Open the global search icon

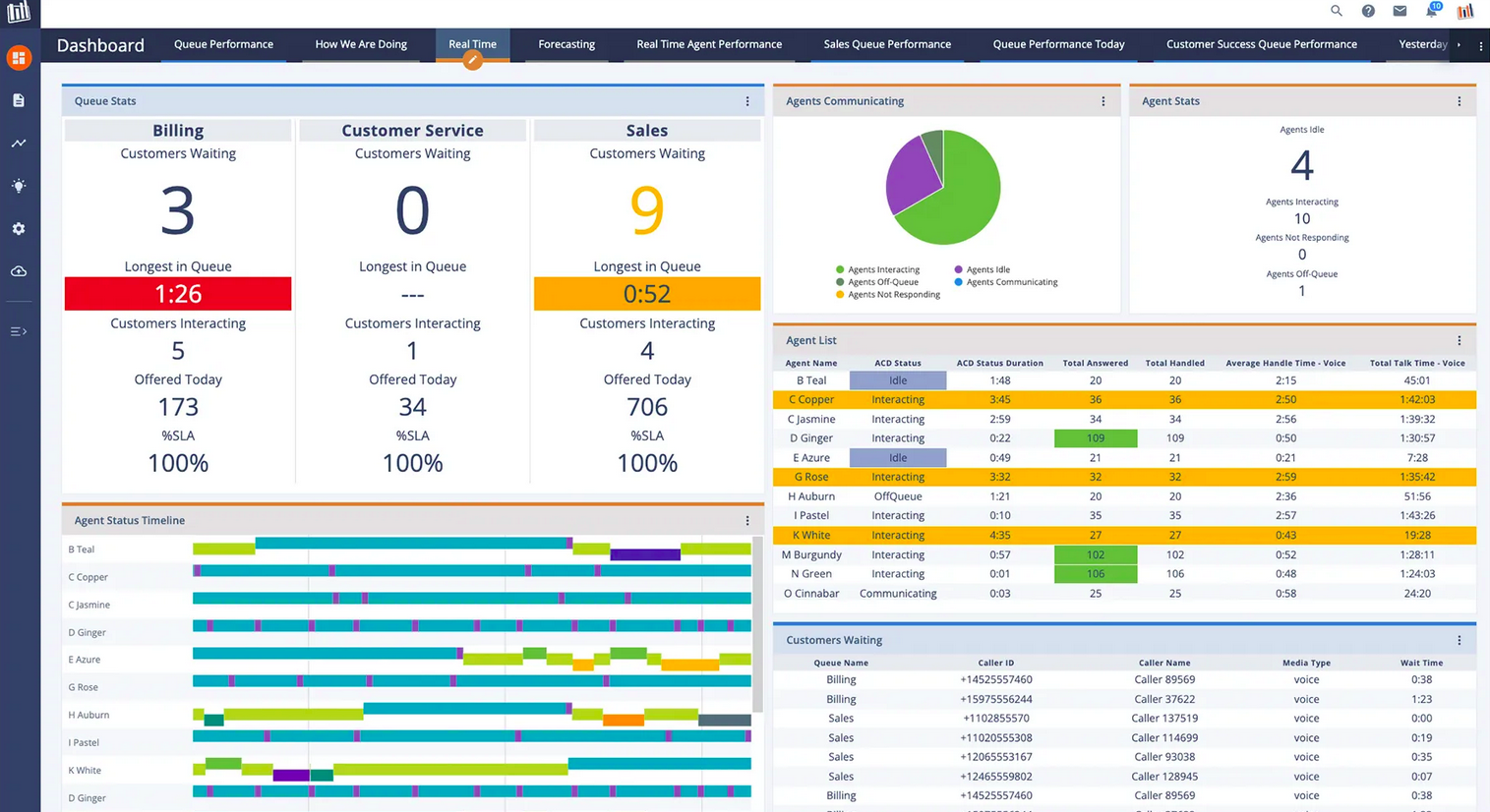point(1337,12)
